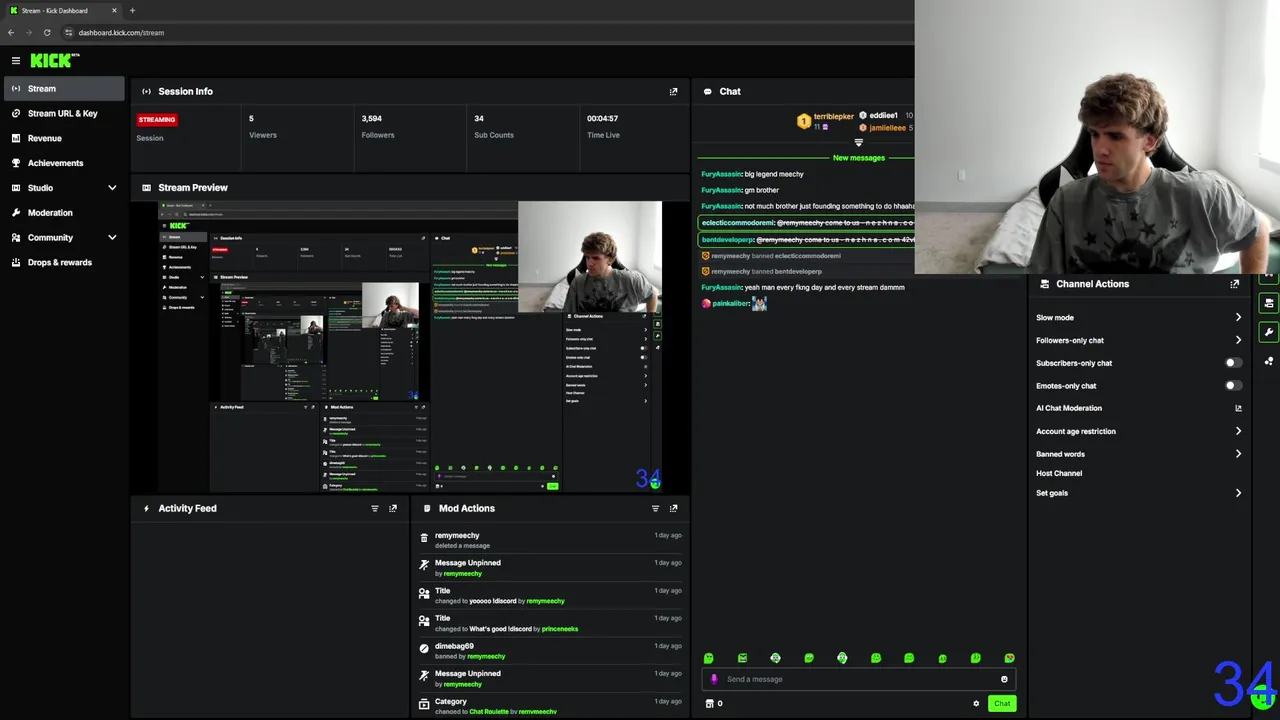The width and height of the screenshot is (1280, 720).
Task: Click the trash icon on deleted message entry
Action: tap(424, 538)
